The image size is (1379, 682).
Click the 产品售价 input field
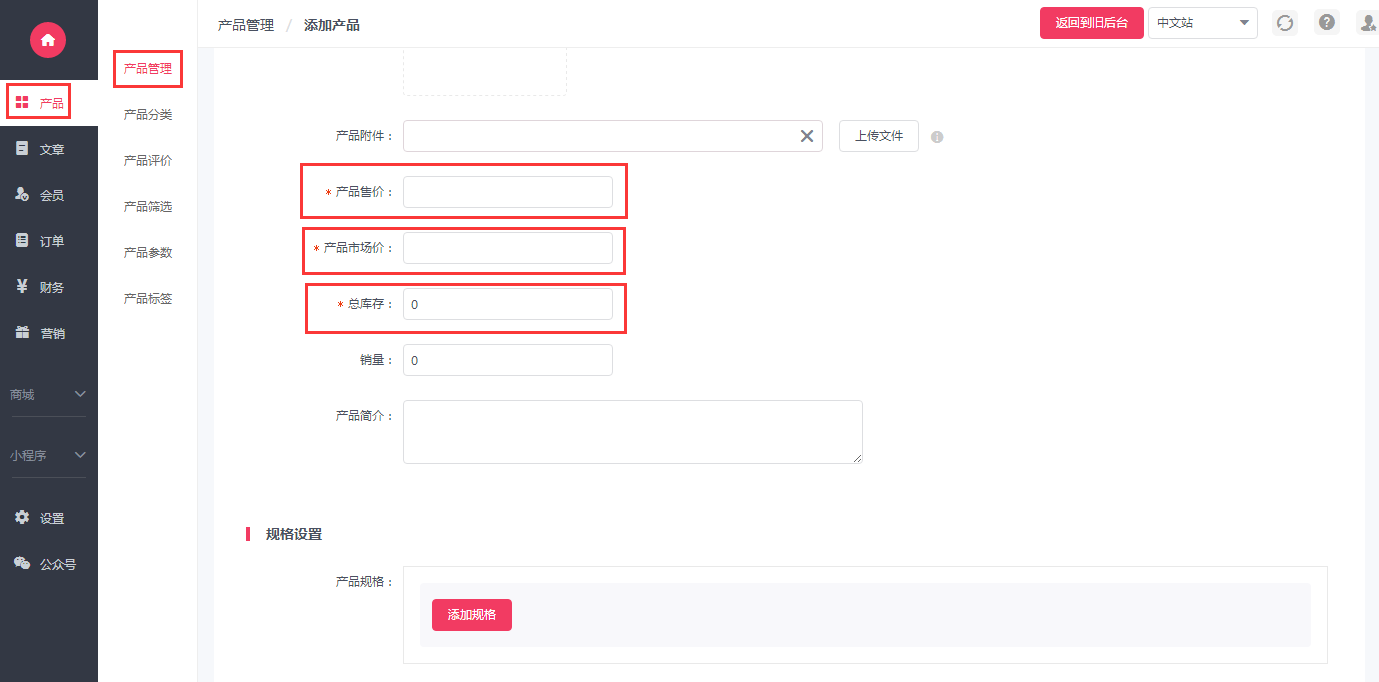tap(508, 192)
